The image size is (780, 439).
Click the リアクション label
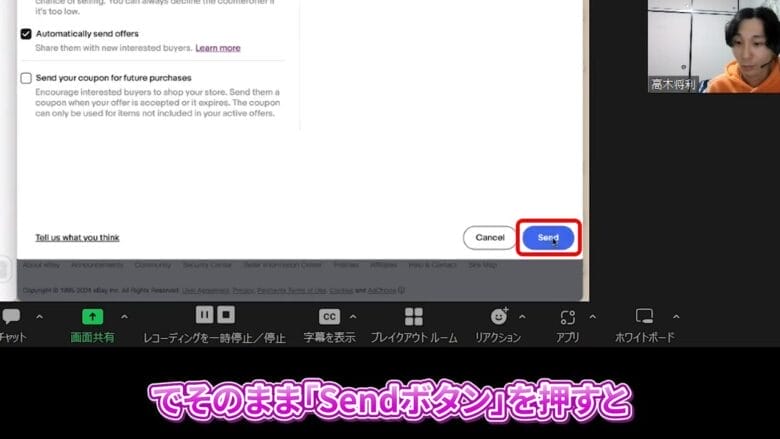point(498,338)
